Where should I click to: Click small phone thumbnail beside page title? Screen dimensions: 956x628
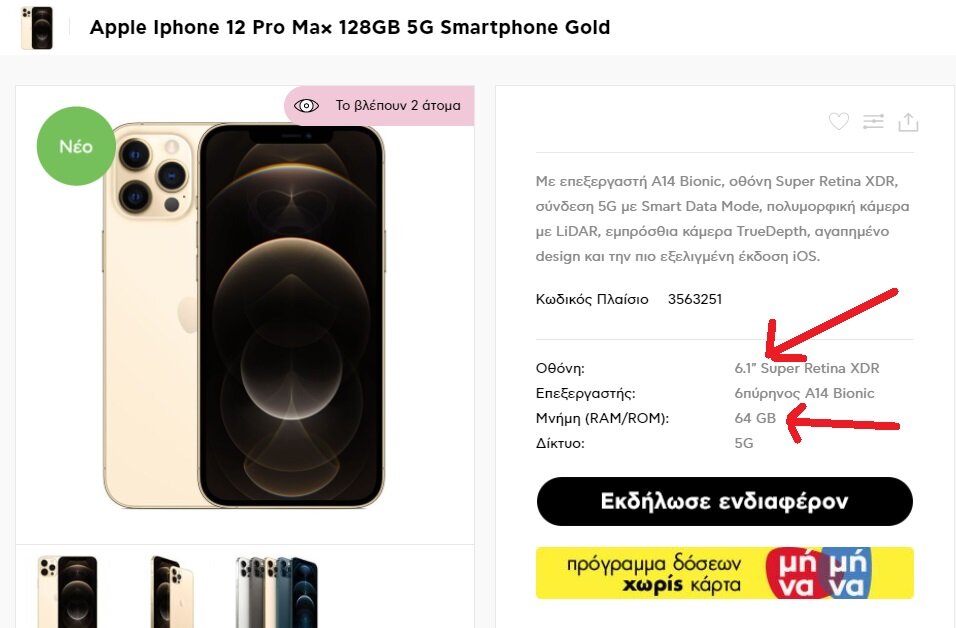[37, 28]
